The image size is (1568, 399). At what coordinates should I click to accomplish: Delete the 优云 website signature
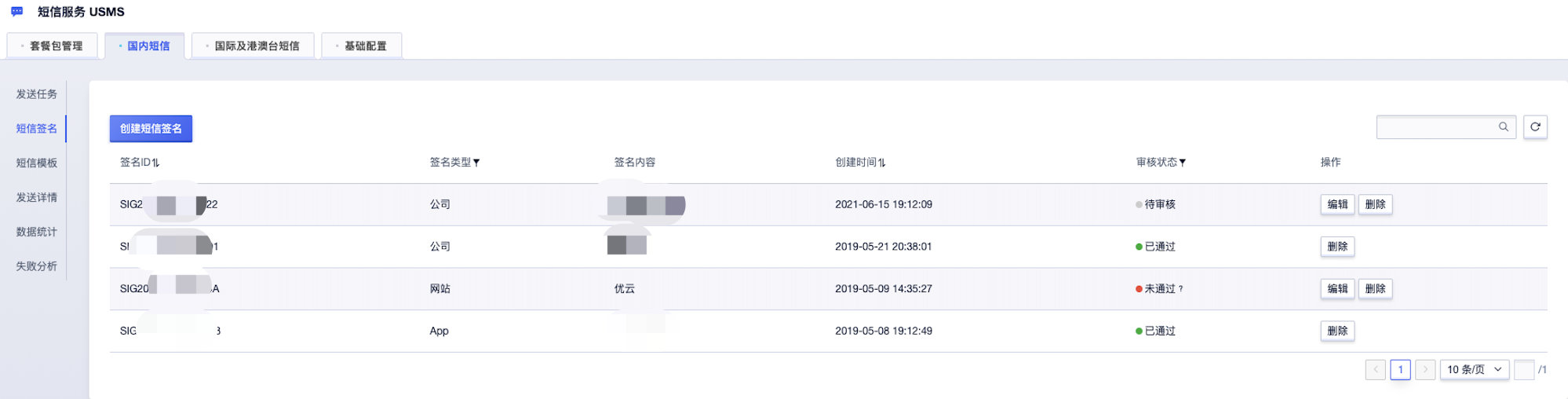pyautogui.click(x=1375, y=289)
